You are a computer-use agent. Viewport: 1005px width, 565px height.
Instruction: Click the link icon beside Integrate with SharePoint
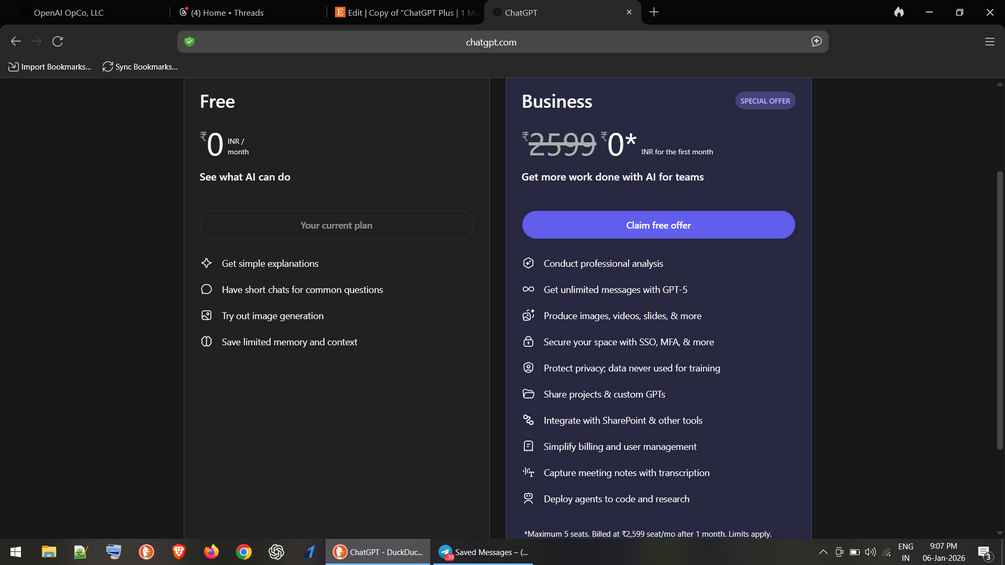coord(528,420)
